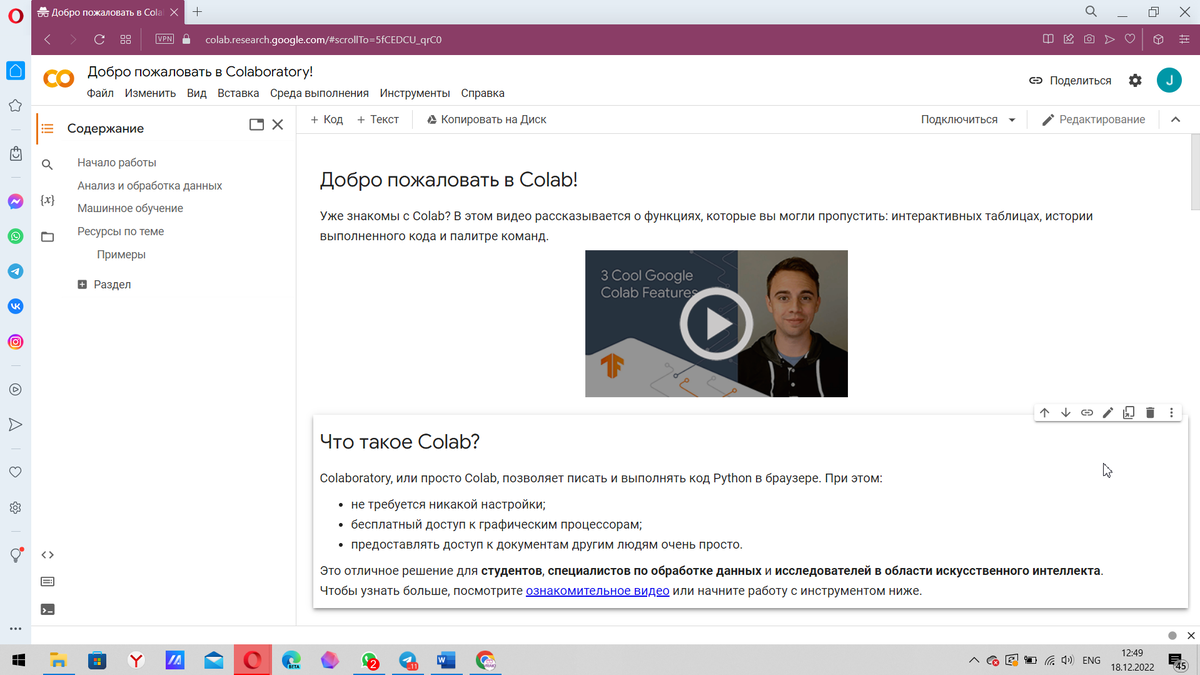Image resolution: width=1200 pixels, height=675 pixels.
Task: Close the Содержание panel
Action: 278,125
